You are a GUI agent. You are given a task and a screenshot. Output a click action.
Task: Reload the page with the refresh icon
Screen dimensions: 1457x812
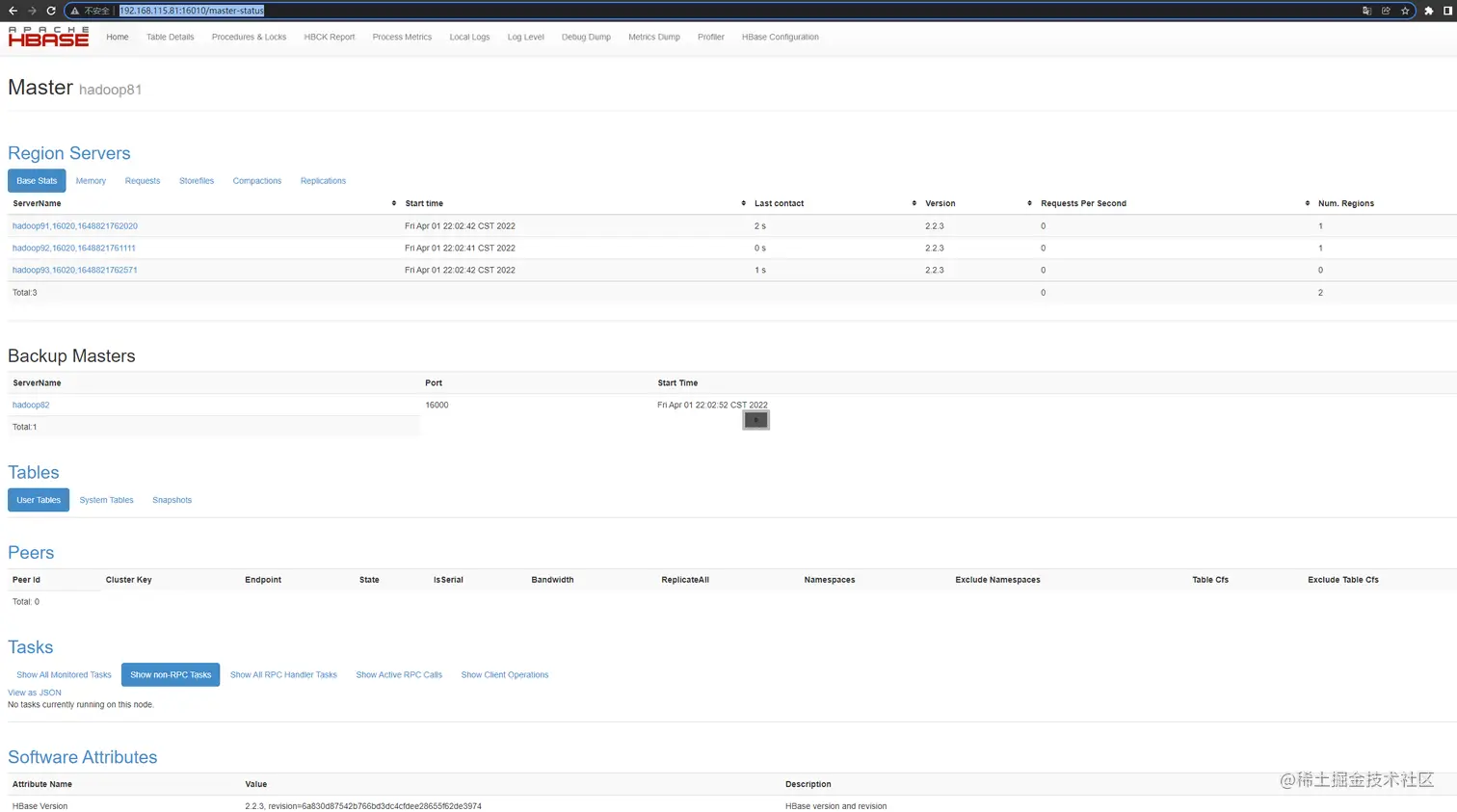[x=51, y=11]
